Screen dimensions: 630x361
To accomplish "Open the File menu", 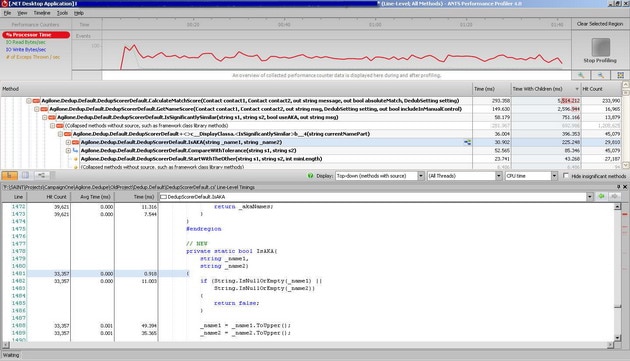I will 7,13.
